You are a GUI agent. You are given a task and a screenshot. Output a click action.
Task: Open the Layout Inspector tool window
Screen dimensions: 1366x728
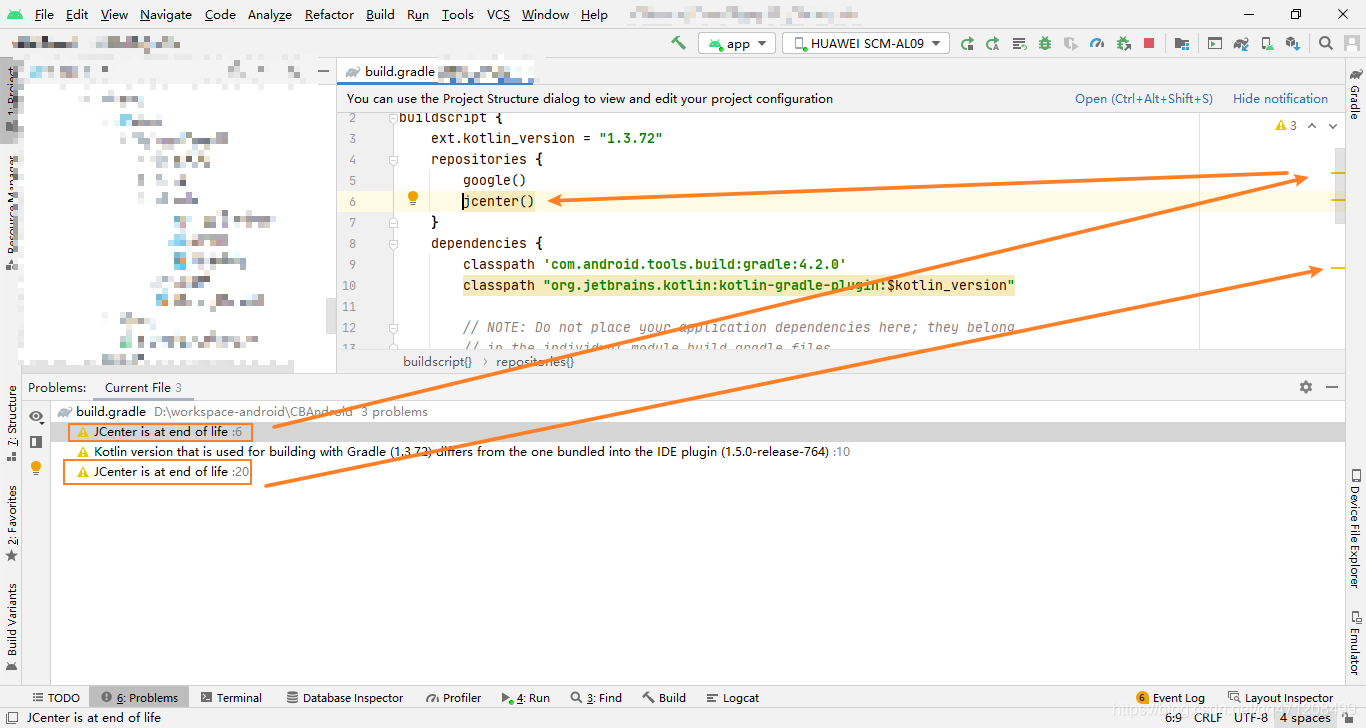(x=1280, y=697)
